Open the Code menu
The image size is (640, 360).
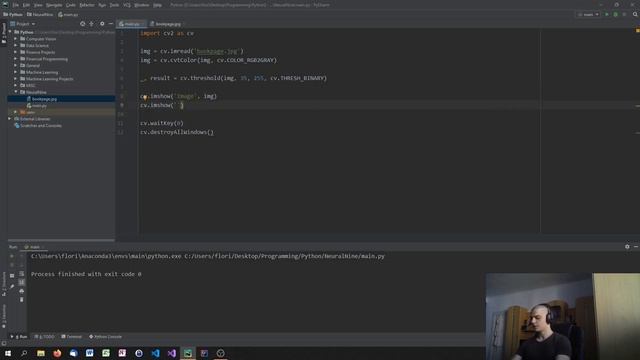pos(71,5)
